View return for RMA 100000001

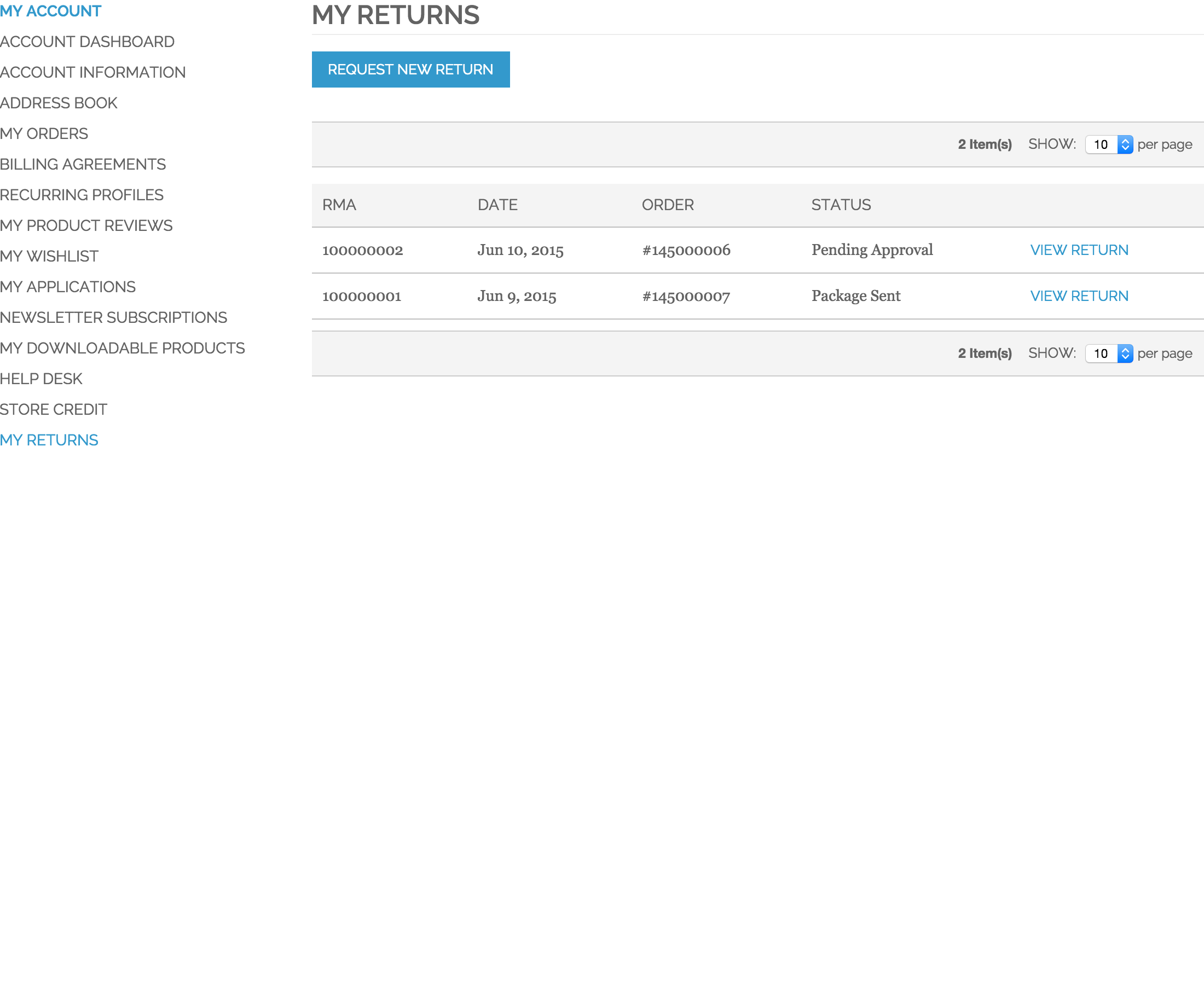pyautogui.click(x=1079, y=296)
